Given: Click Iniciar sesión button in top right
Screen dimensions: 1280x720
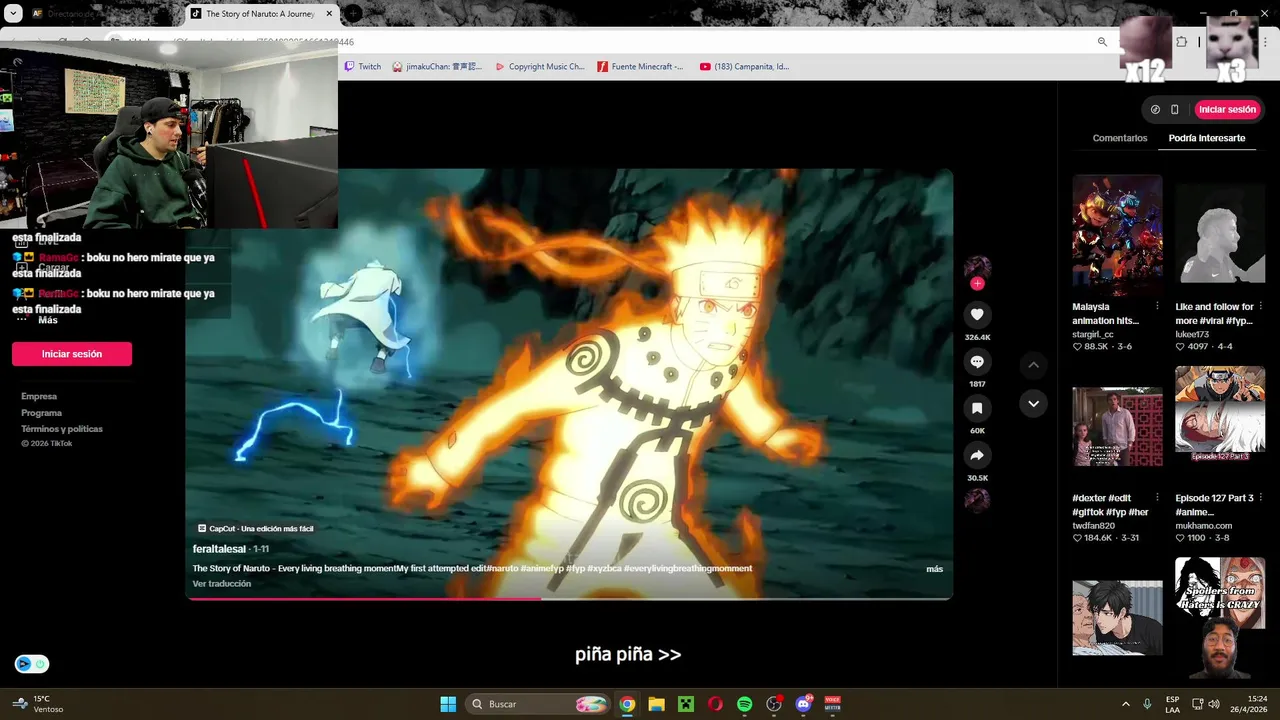Looking at the screenshot, I should click(1227, 109).
